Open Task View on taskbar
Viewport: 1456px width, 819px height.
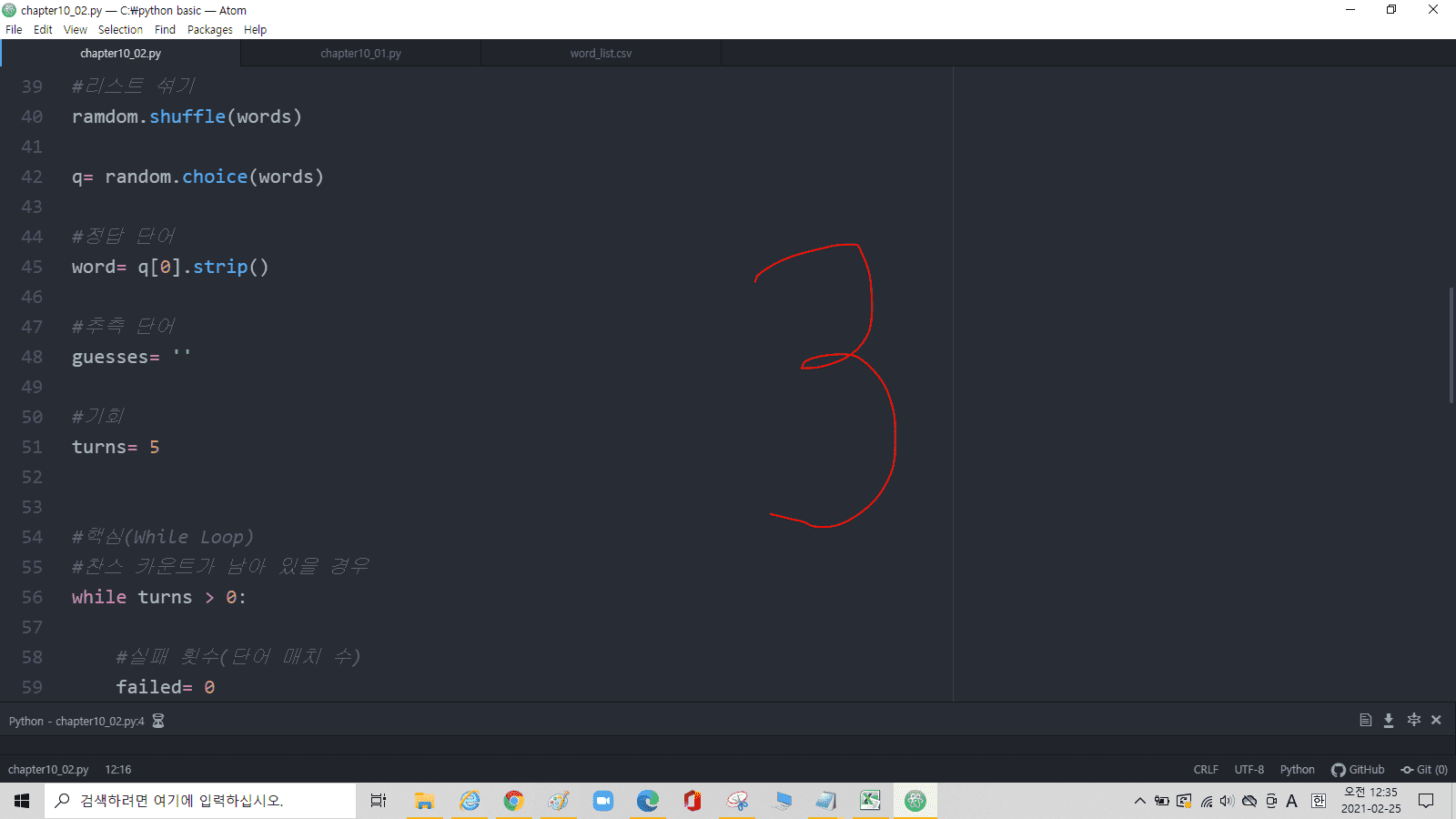pyautogui.click(x=379, y=801)
